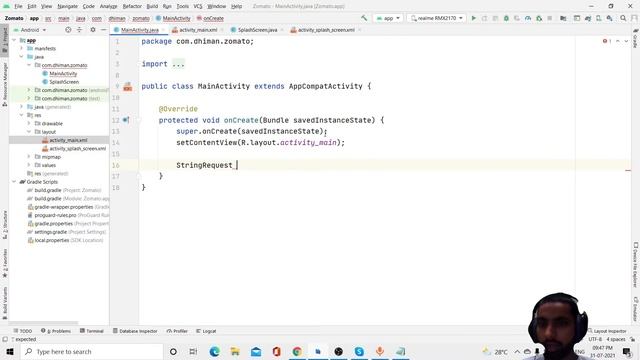Click the Stop icon in run toolbar
Screen dimensions: 640x360
550,18
